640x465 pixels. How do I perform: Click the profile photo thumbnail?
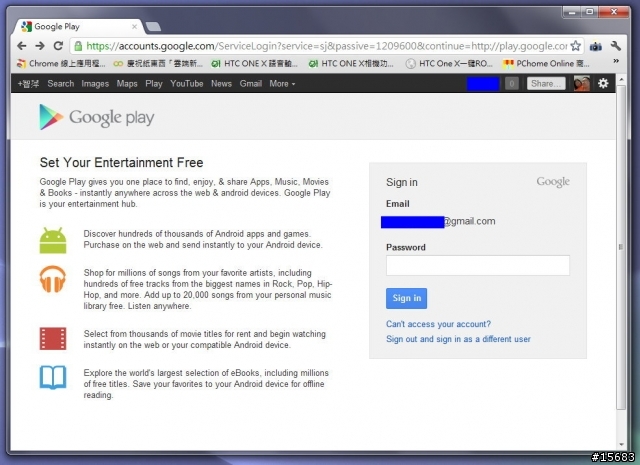pos(582,83)
